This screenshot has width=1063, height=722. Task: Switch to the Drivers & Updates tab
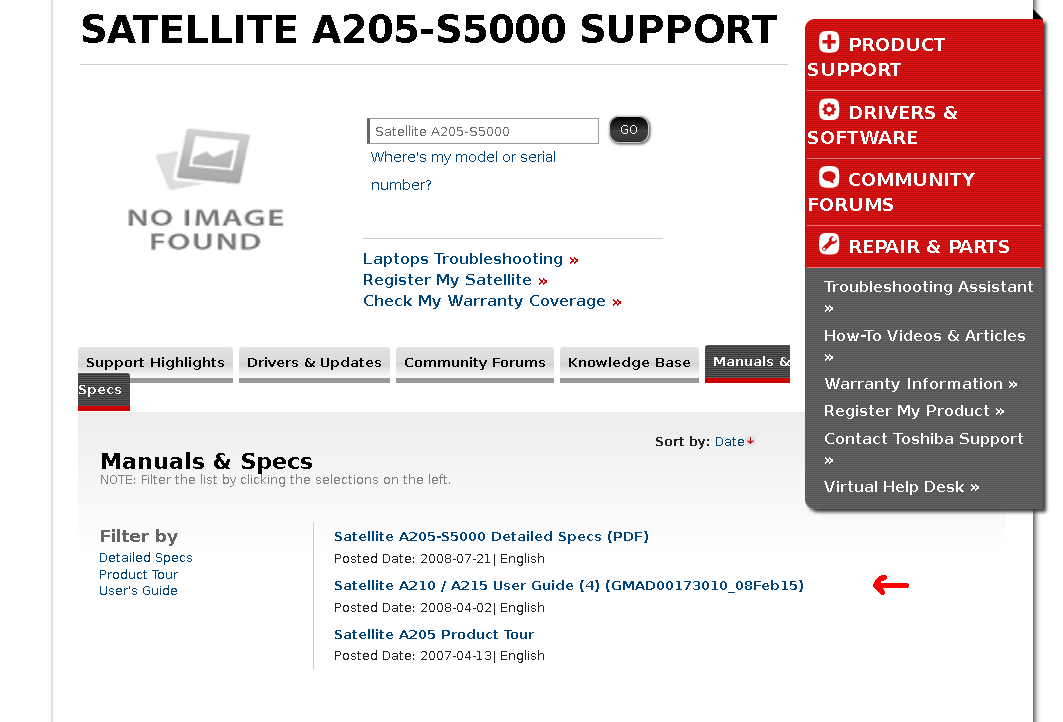[314, 363]
